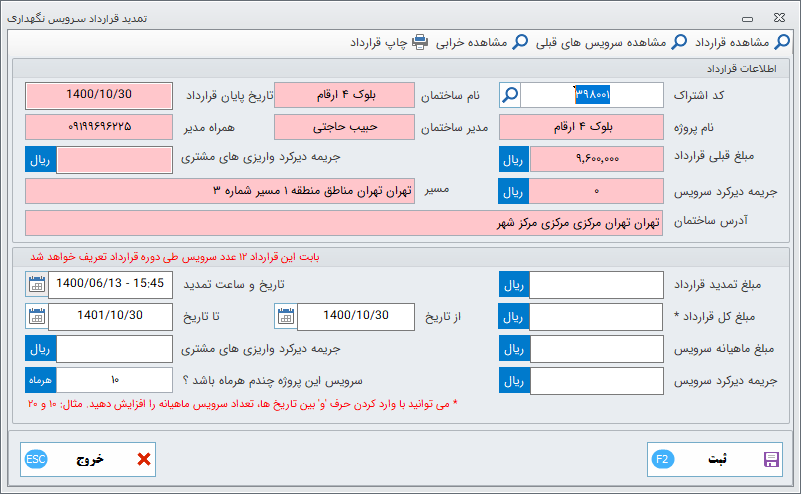Open calendar icon for تا تاریخ
The height and width of the screenshot is (494, 801).
click(x=37, y=317)
